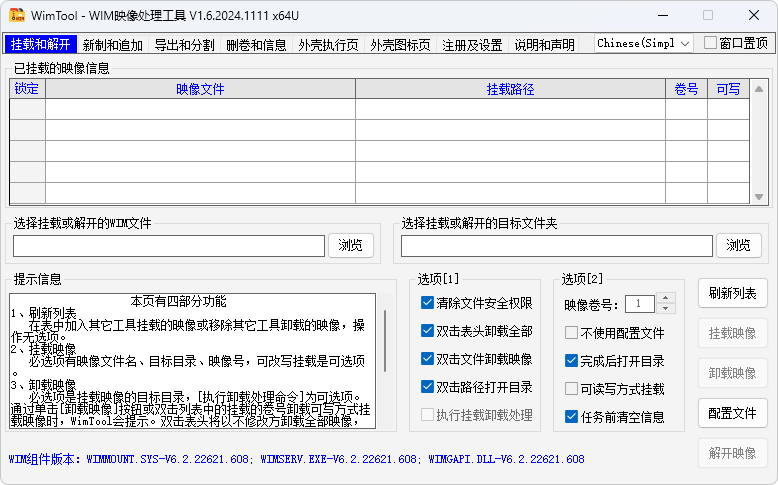
Task: Click the WimTool app icon in title bar
Action: 16,15
